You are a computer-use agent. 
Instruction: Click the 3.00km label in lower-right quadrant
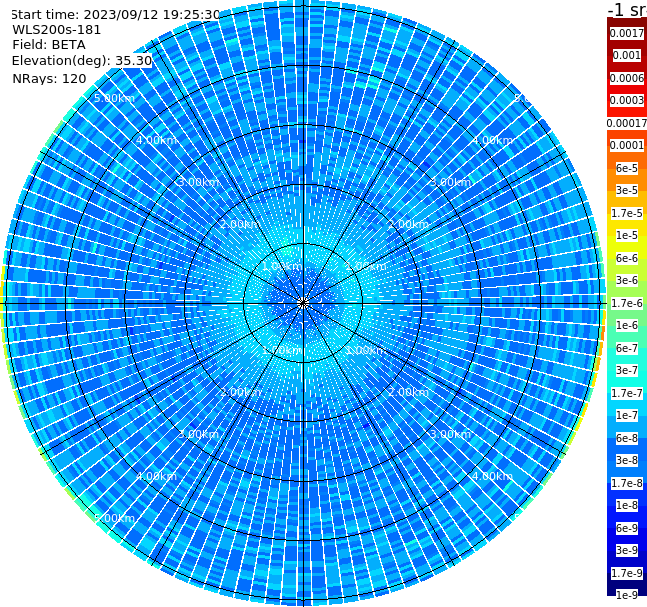tap(451, 434)
